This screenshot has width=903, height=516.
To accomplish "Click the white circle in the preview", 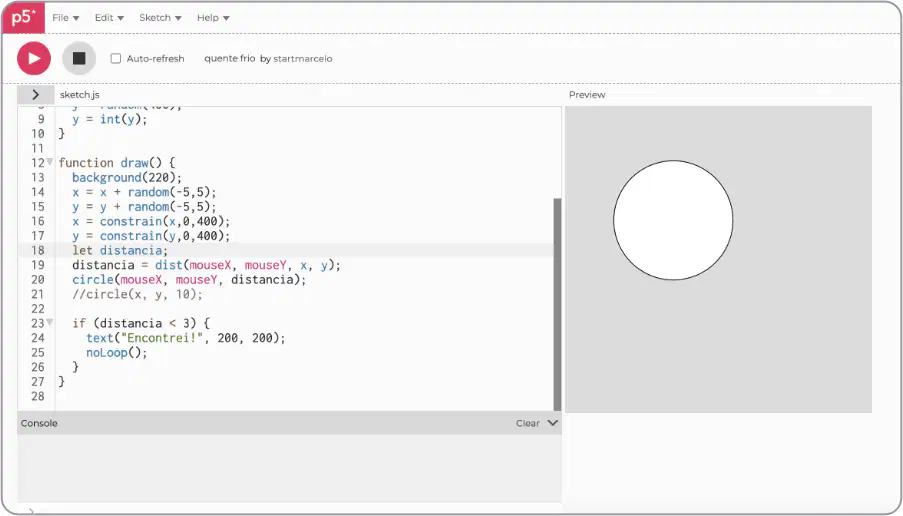I will [673, 220].
